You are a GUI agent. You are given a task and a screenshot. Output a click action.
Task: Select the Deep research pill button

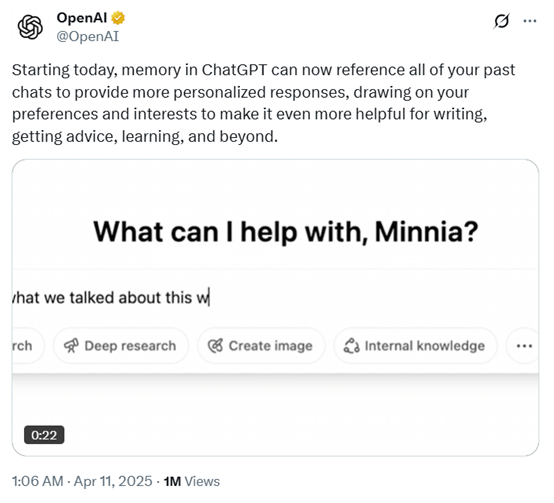click(x=121, y=345)
